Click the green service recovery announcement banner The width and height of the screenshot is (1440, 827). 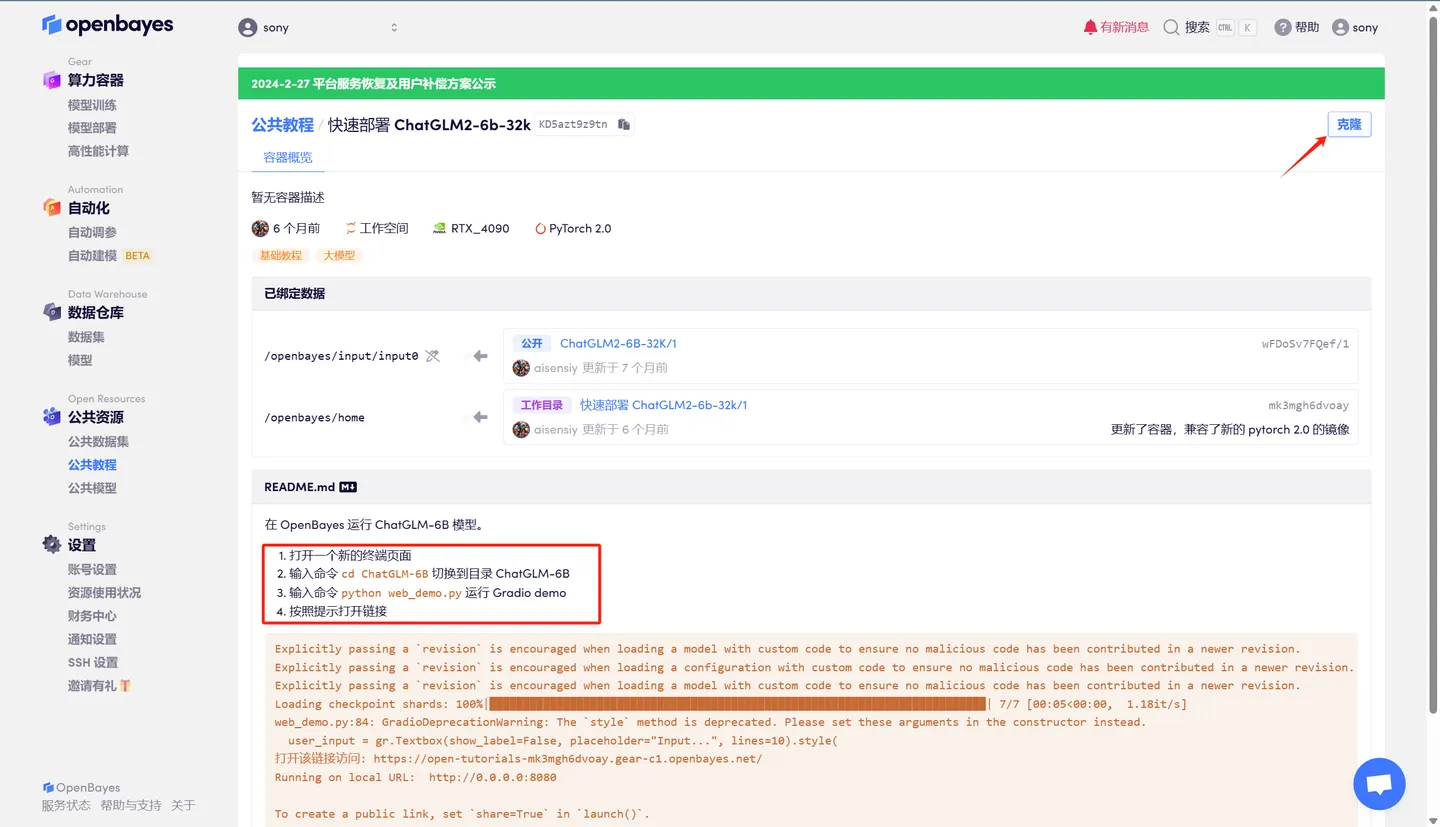click(811, 83)
